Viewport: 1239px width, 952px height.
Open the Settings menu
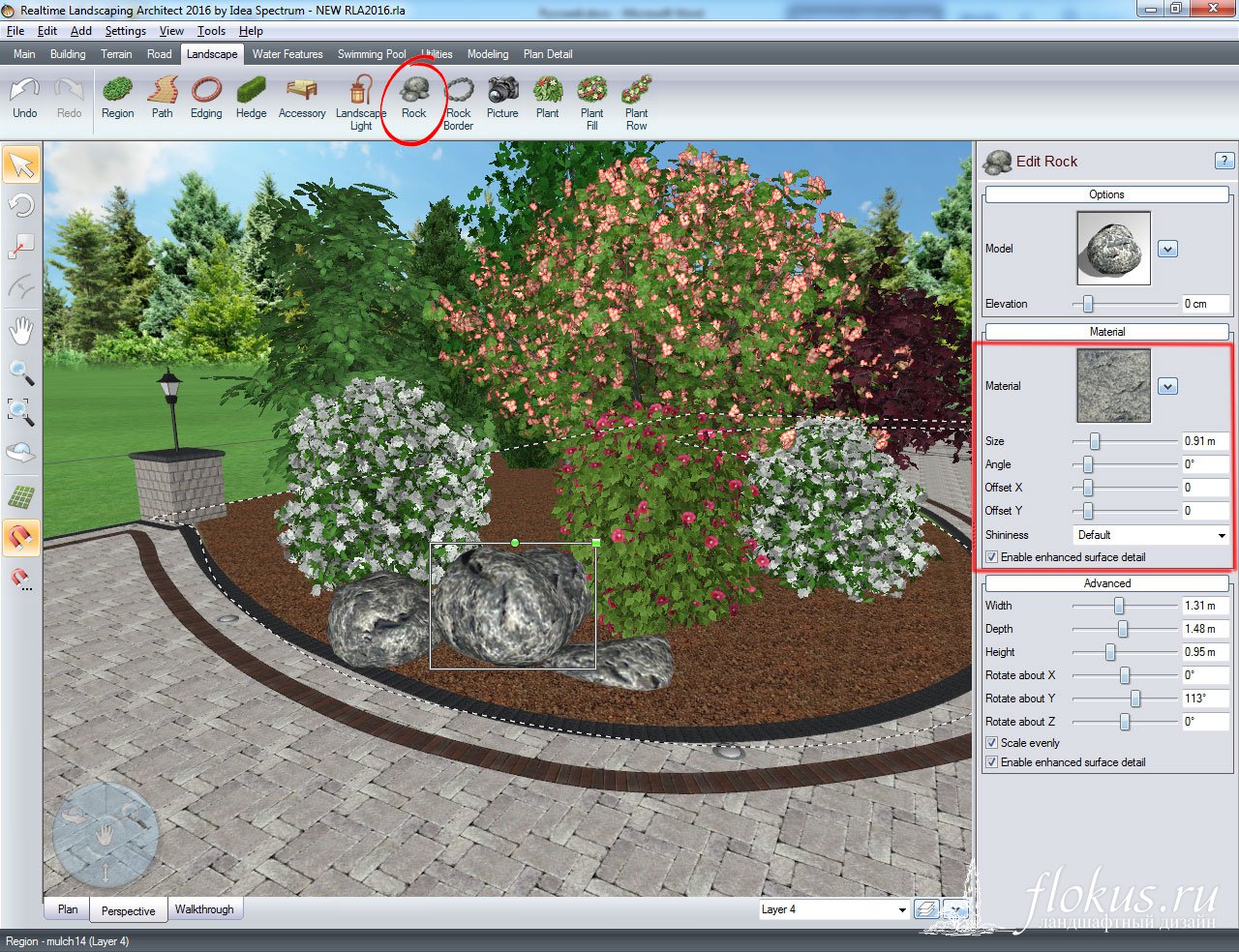tap(126, 31)
